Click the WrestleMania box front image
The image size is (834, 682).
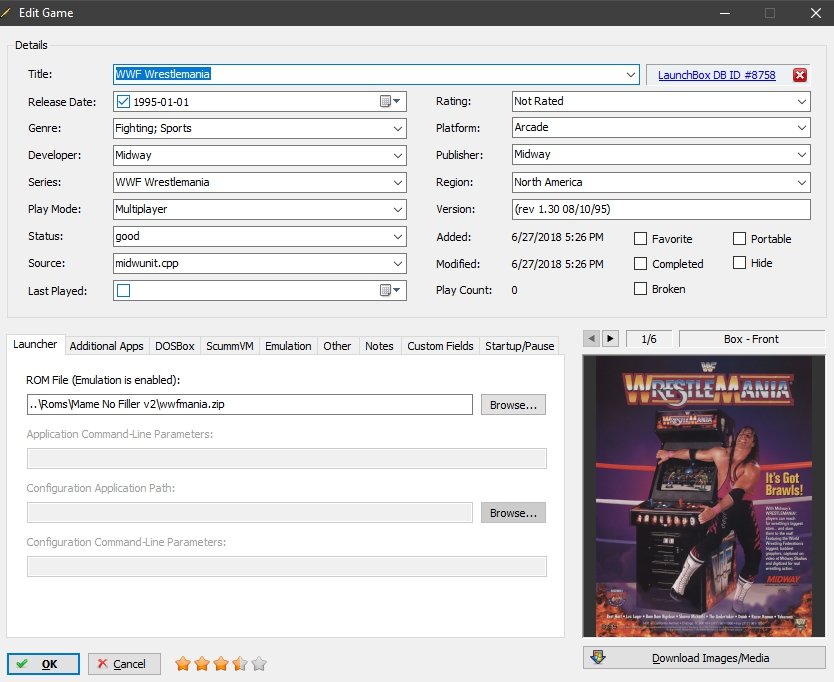[704, 496]
